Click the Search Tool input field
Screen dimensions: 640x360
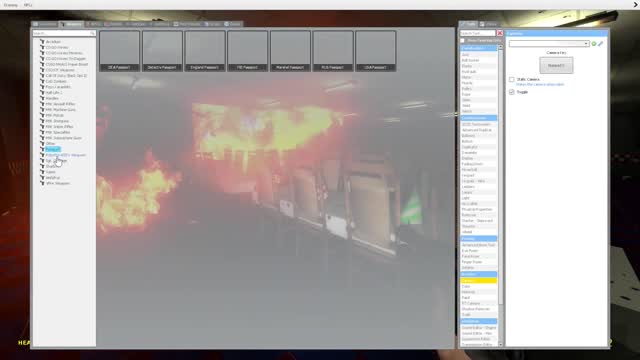(478, 33)
